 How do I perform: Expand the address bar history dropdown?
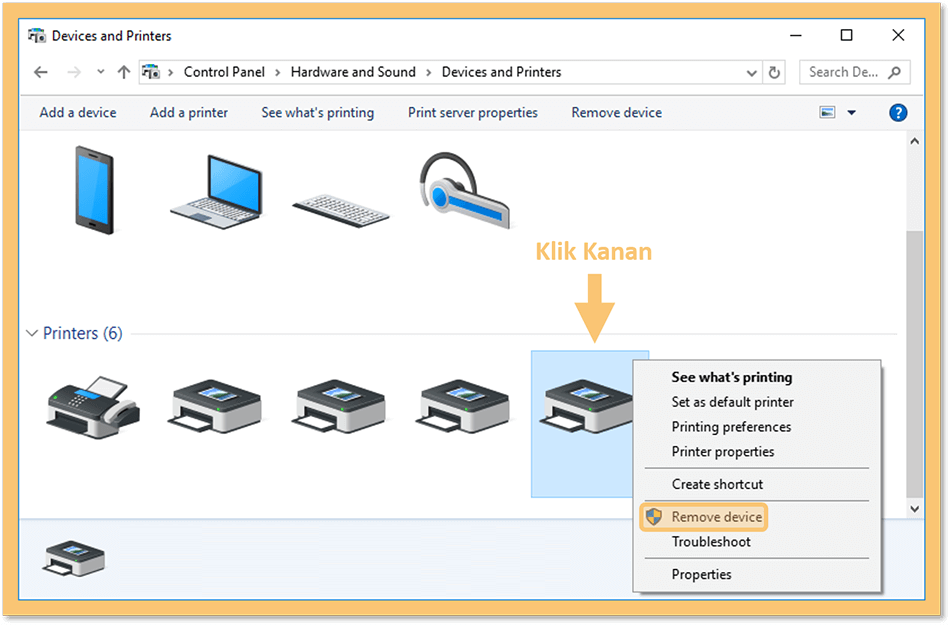[x=751, y=73]
